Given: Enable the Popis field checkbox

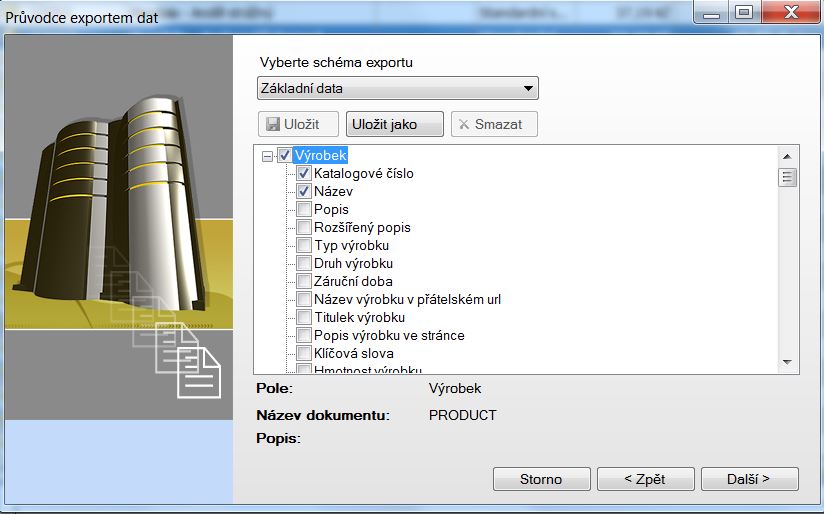Looking at the screenshot, I should click(304, 210).
